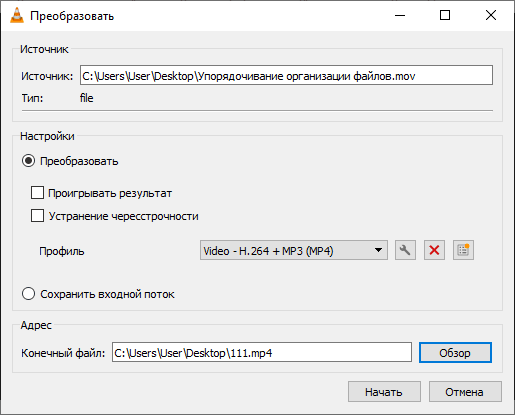Click the Обзор browse button

(455, 352)
